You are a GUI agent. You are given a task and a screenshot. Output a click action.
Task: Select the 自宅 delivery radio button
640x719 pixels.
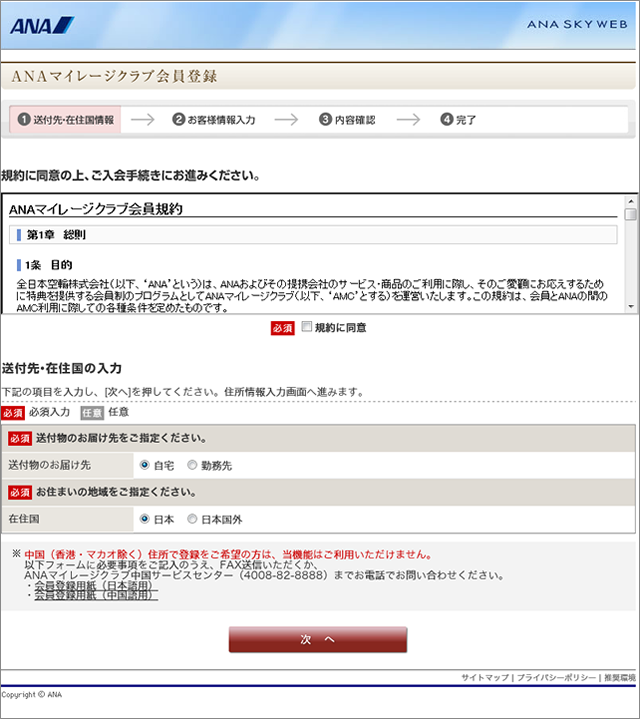pos(145,465)
